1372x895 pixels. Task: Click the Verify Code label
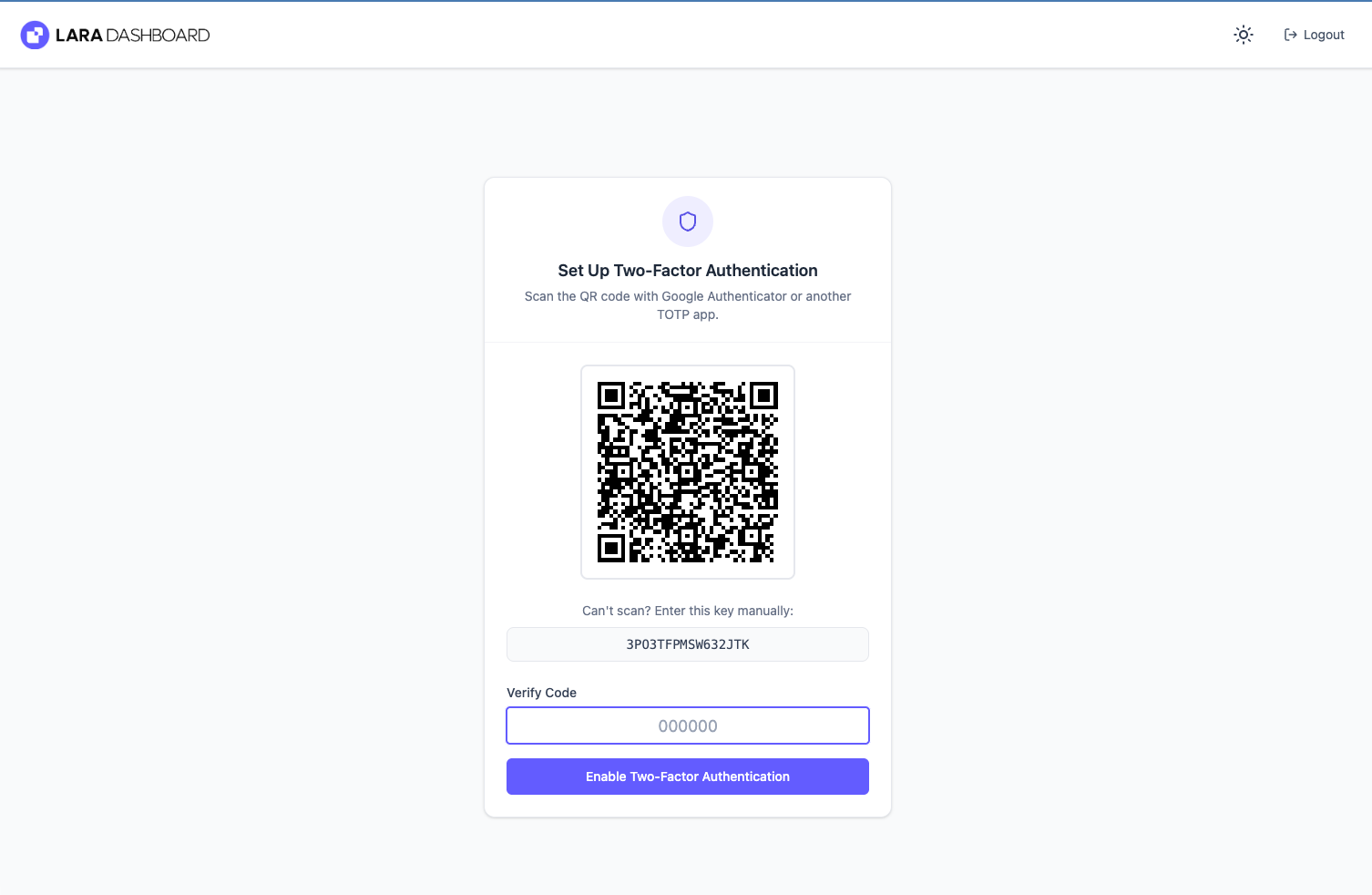[x=541, y=693]
